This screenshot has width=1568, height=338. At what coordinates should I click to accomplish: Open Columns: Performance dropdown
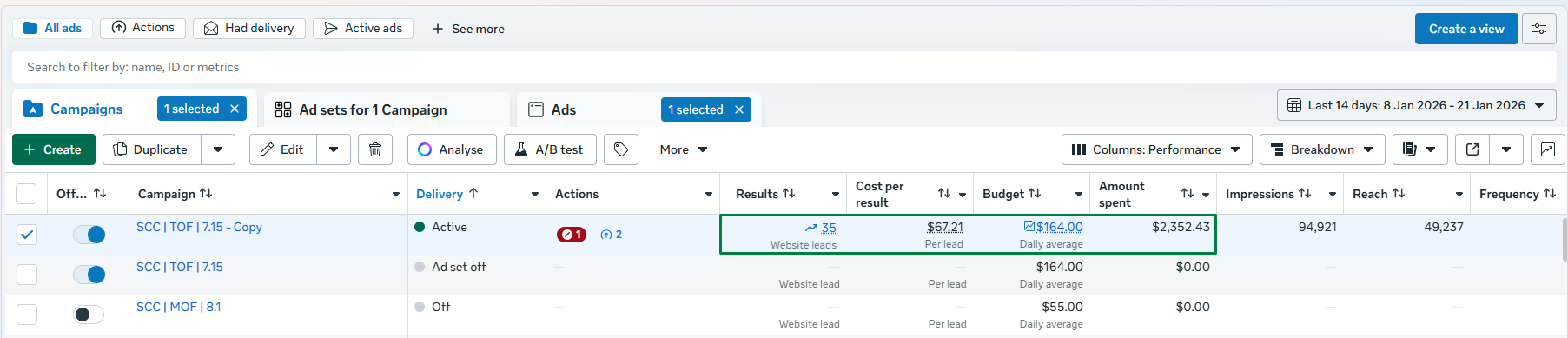1157,149
